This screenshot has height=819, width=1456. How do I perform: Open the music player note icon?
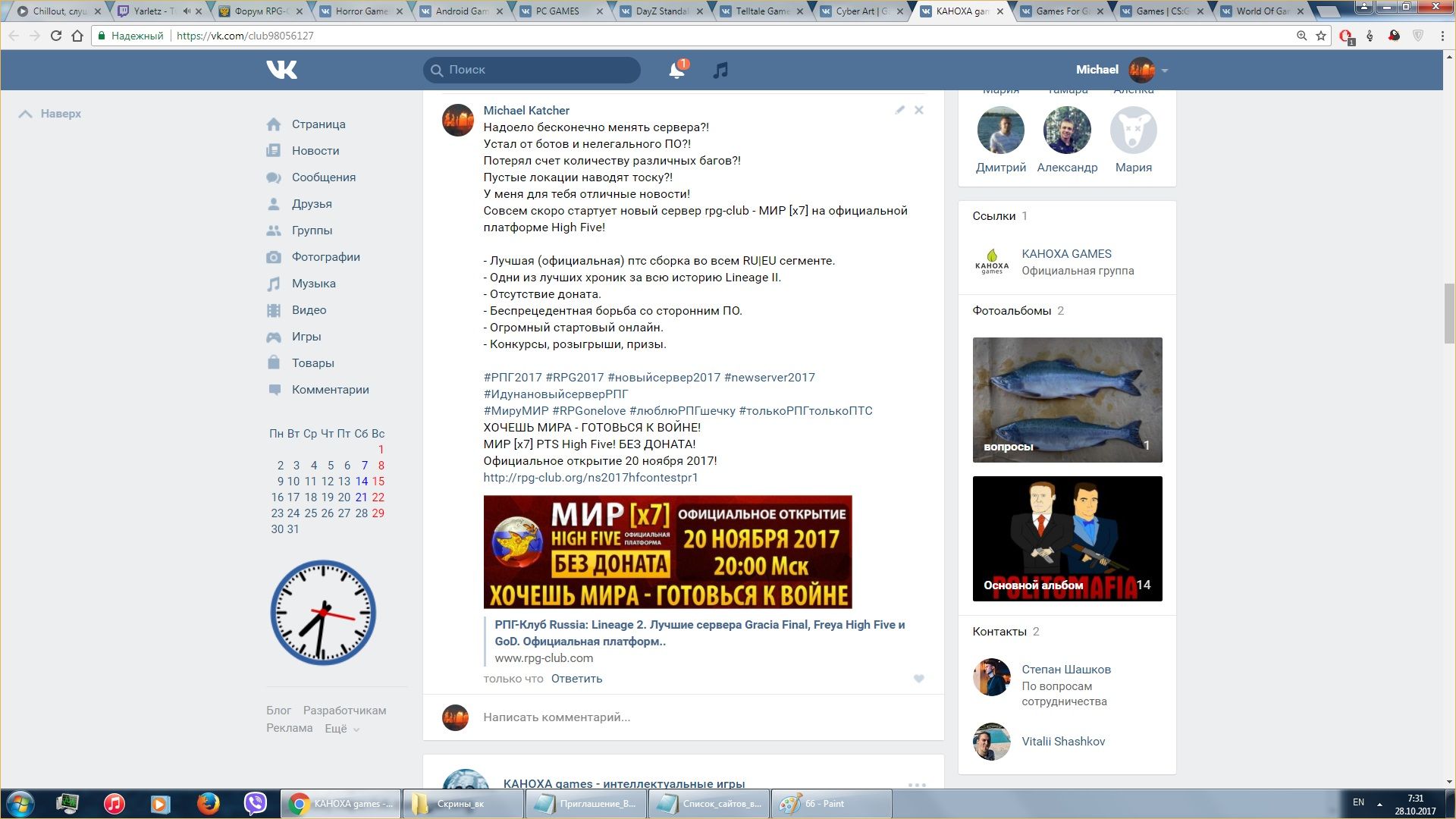[x=720, y=71]
